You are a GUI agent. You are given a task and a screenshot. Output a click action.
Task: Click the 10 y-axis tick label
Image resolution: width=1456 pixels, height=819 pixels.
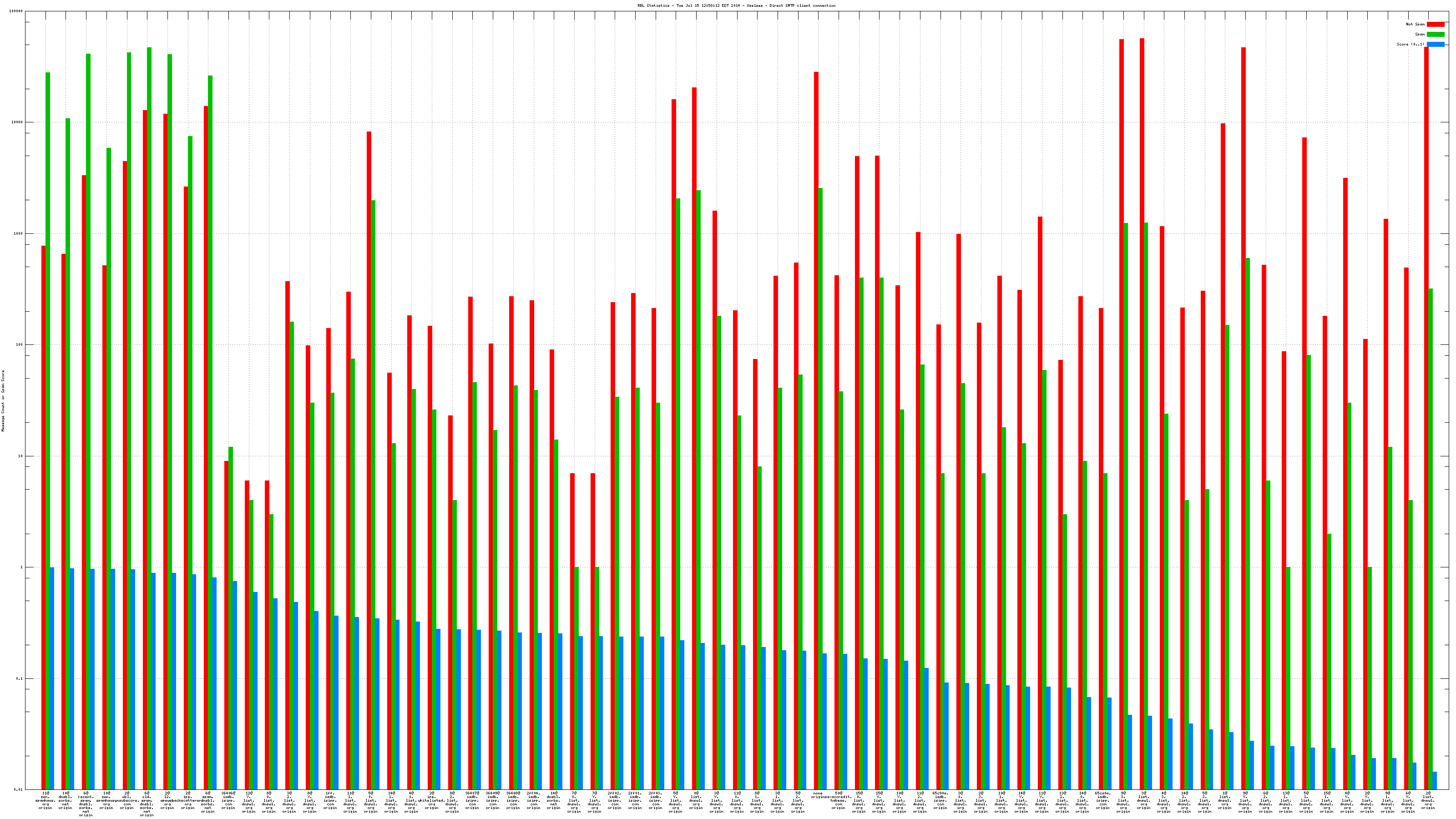pos(21,456)
